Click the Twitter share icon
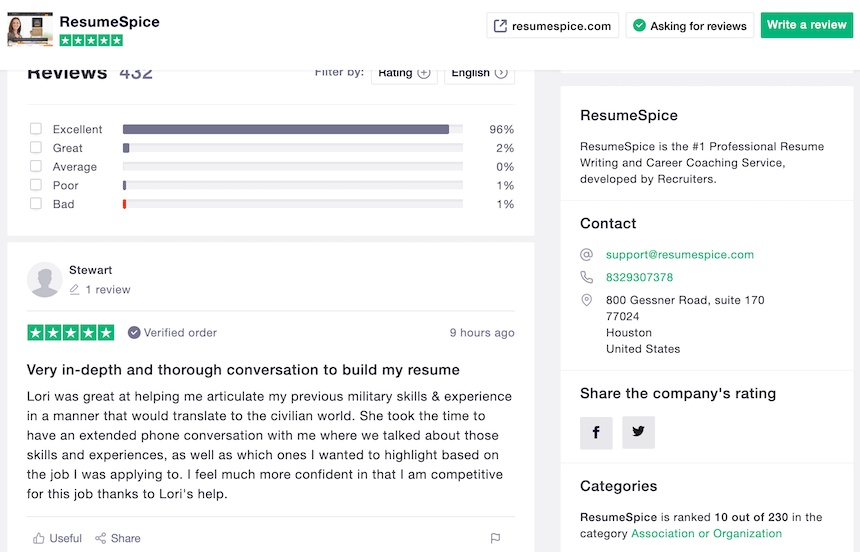This screenshot has width=860, height=552. pyautogui.click(x=638, y=432)
